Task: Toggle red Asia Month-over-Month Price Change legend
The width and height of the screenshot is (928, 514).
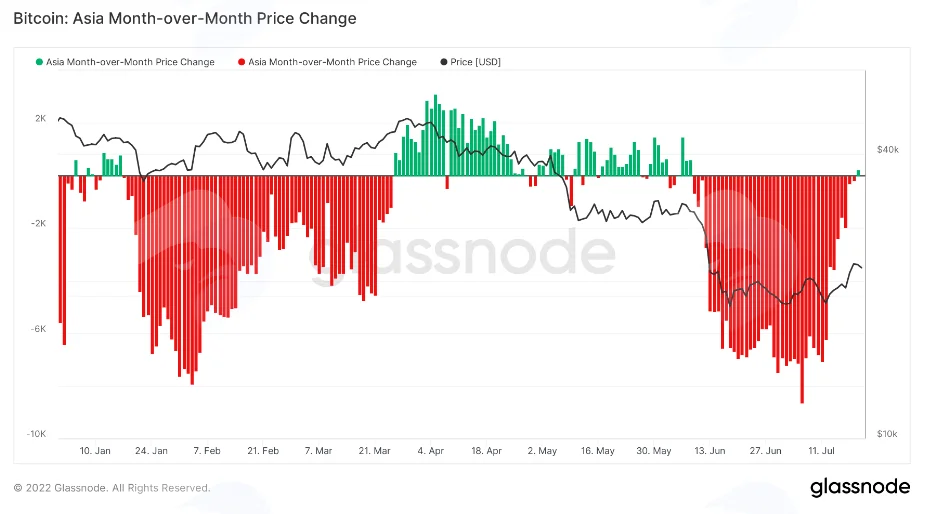Action: click(x=327, y=62)
